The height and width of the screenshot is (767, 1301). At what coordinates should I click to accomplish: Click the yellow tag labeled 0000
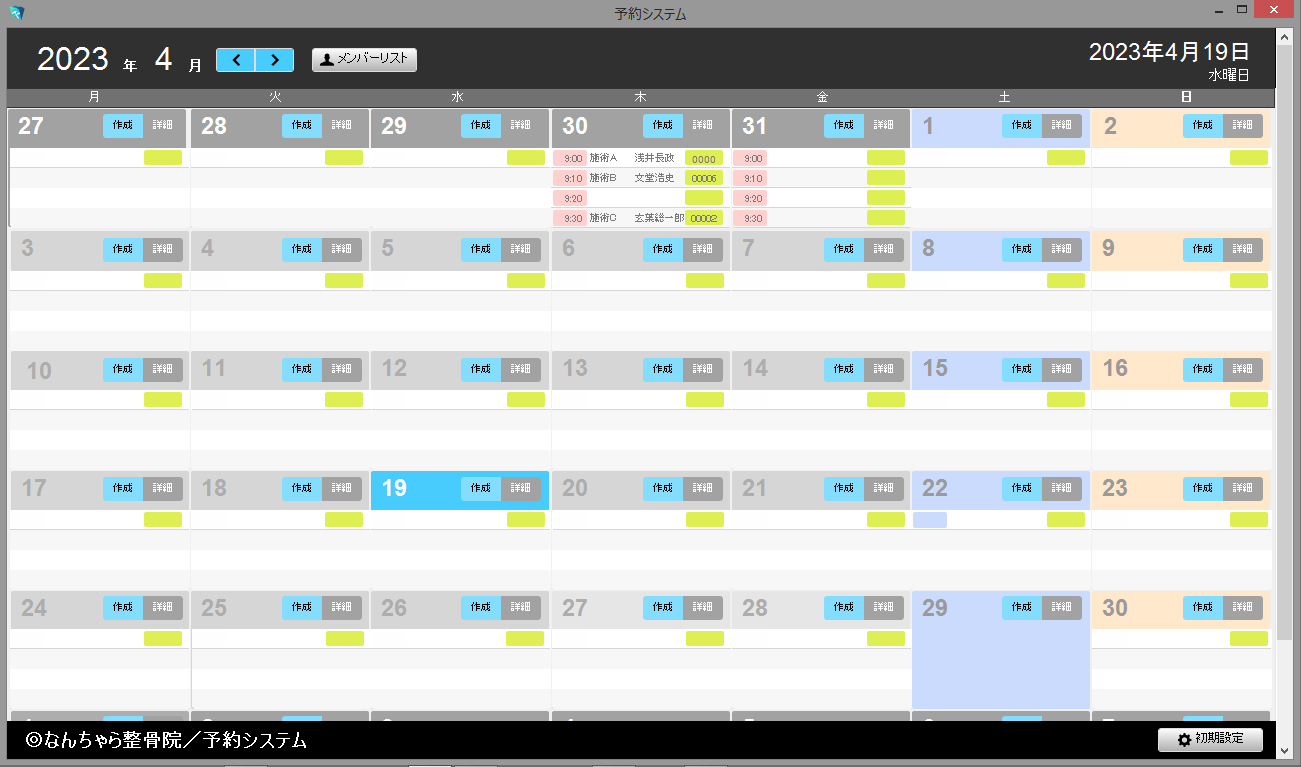pyautogui.click(x=704, y=158)
